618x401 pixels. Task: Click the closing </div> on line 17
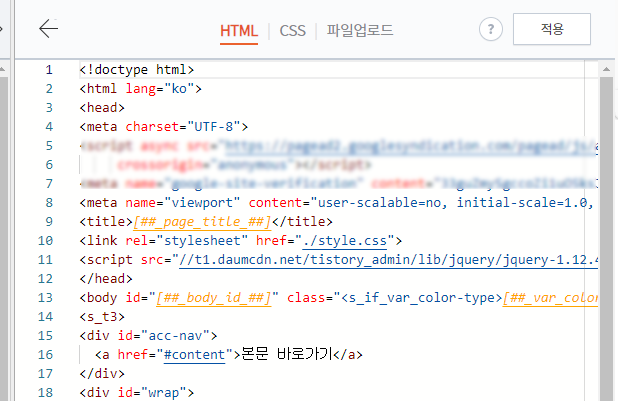coord(102,373)
